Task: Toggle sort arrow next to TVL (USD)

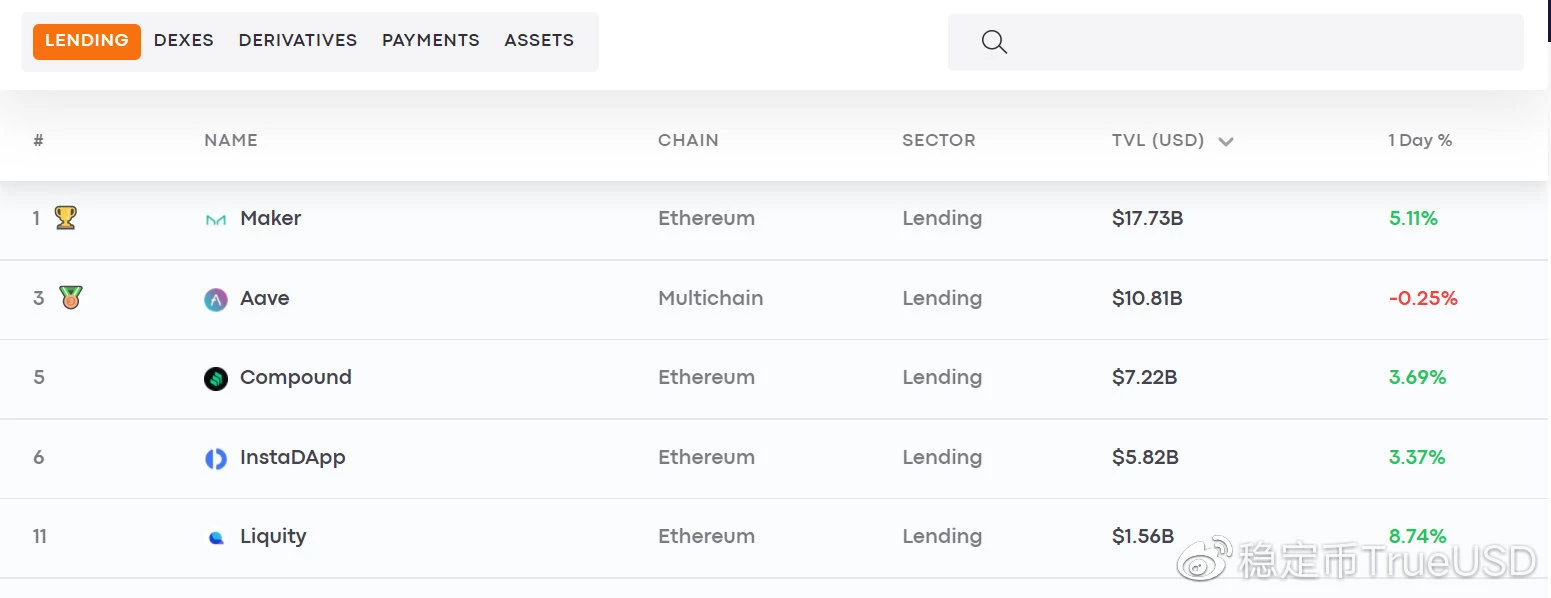Action: (1226, 141)
